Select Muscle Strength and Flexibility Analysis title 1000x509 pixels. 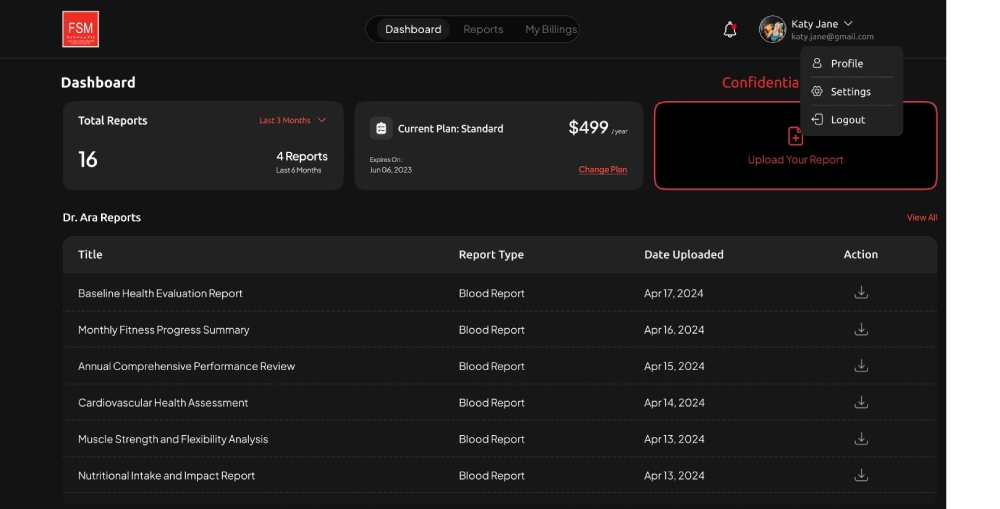[x=173, y=439]
